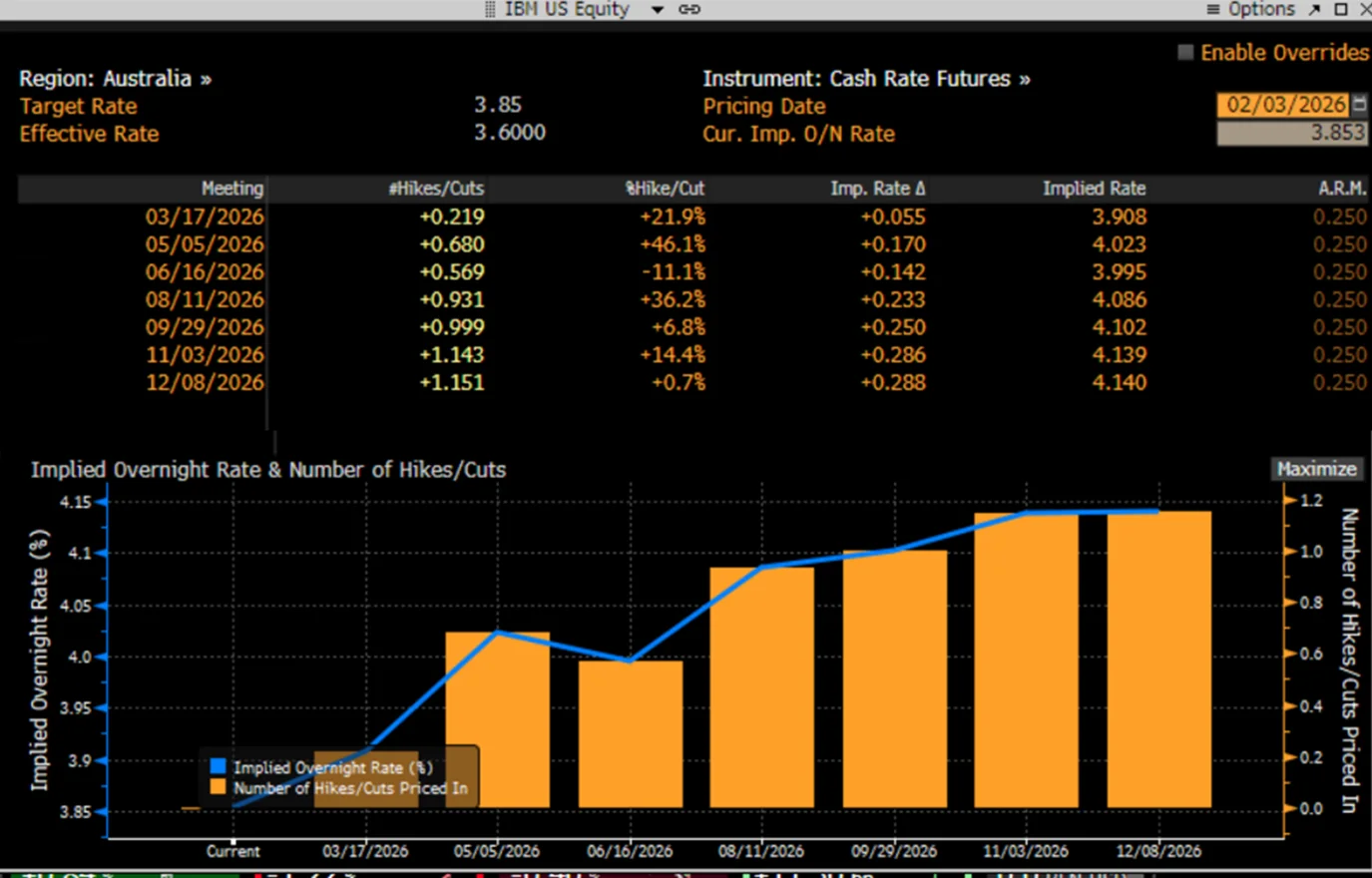Click the Implied Rate column header
Image resolution: width=1372 pixels, height=878 pixels.
coord(1095,188)
